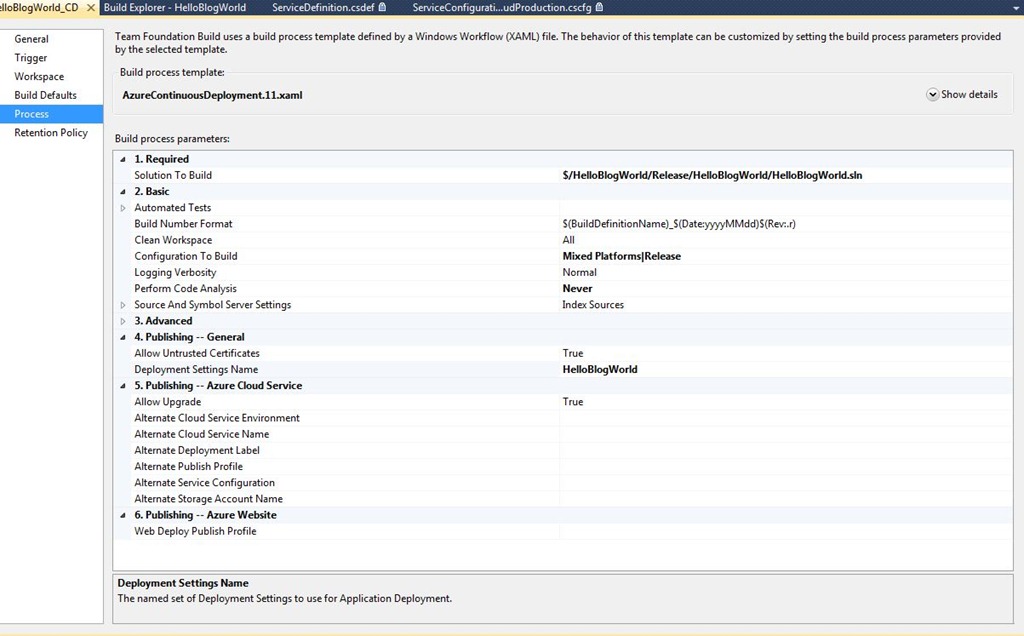Click lock icon on ServiceDefinition.csdef tab

(382, 7)
